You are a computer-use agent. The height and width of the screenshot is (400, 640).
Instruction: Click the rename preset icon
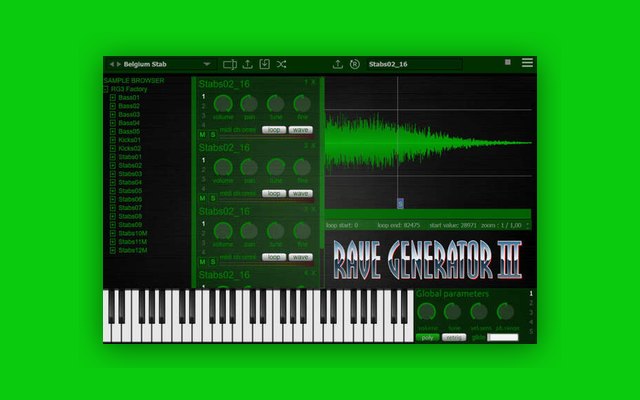(230, 64)
